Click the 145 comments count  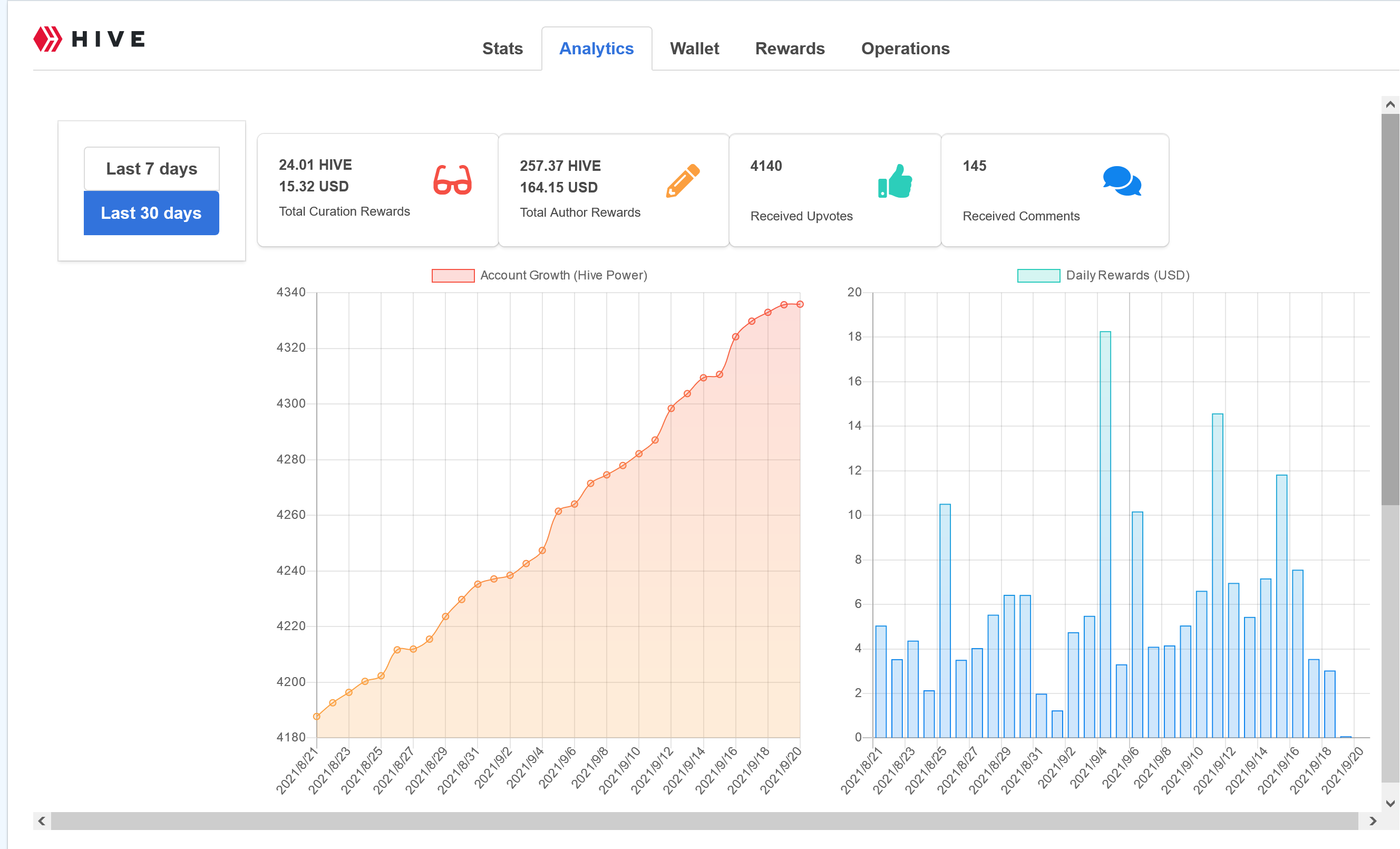[975, 166]
